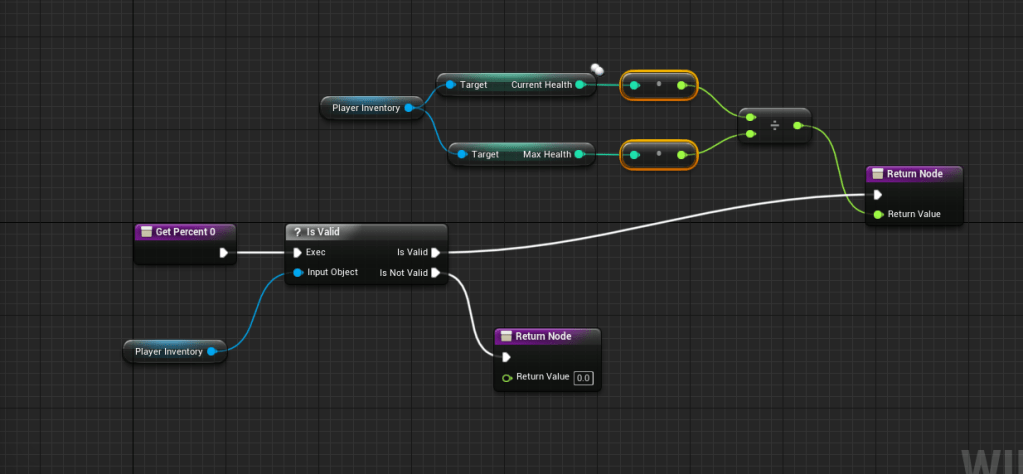Select title of Return Node holding 0.0 value

(x=543, y=336)
